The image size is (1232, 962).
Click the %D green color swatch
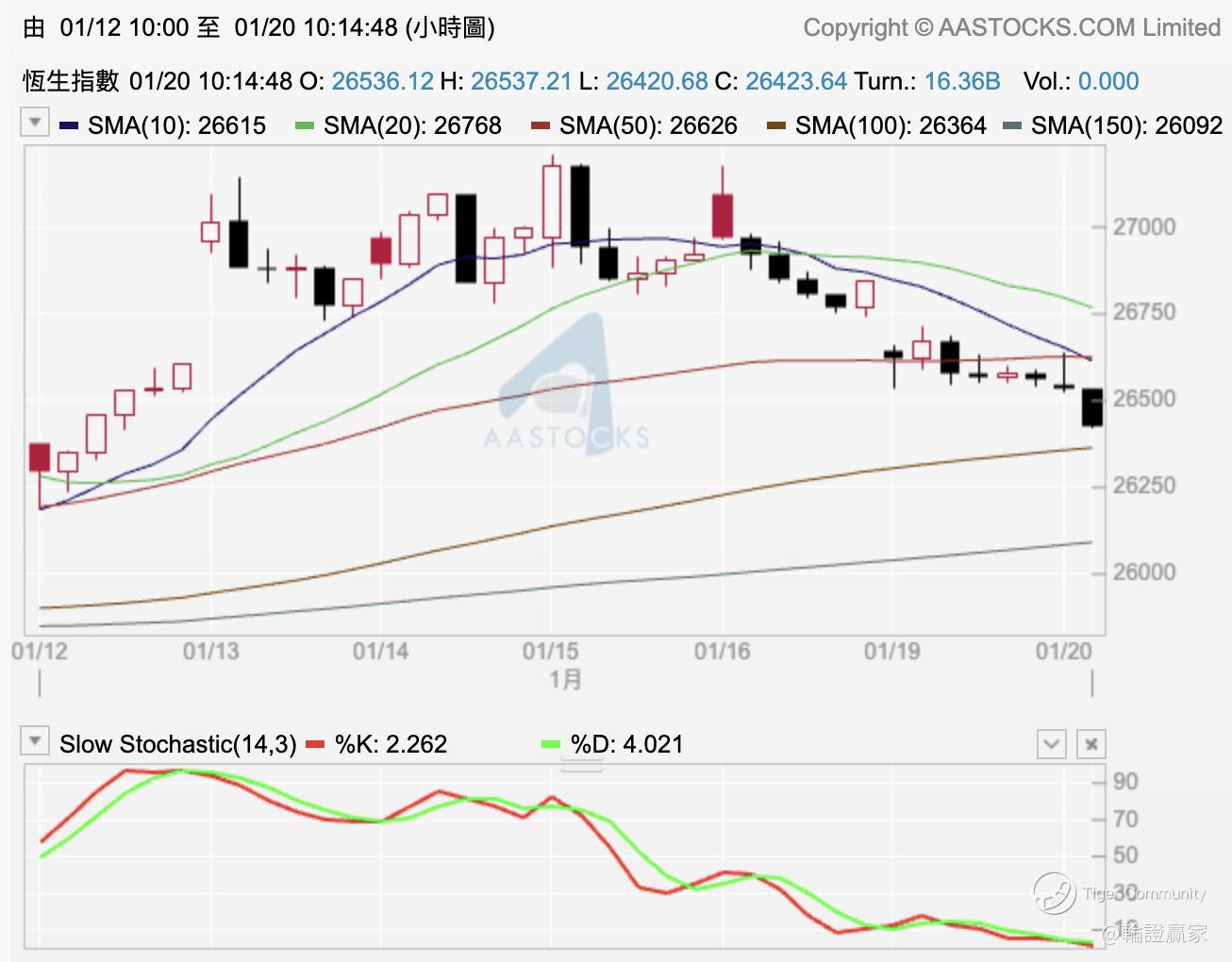551,744
